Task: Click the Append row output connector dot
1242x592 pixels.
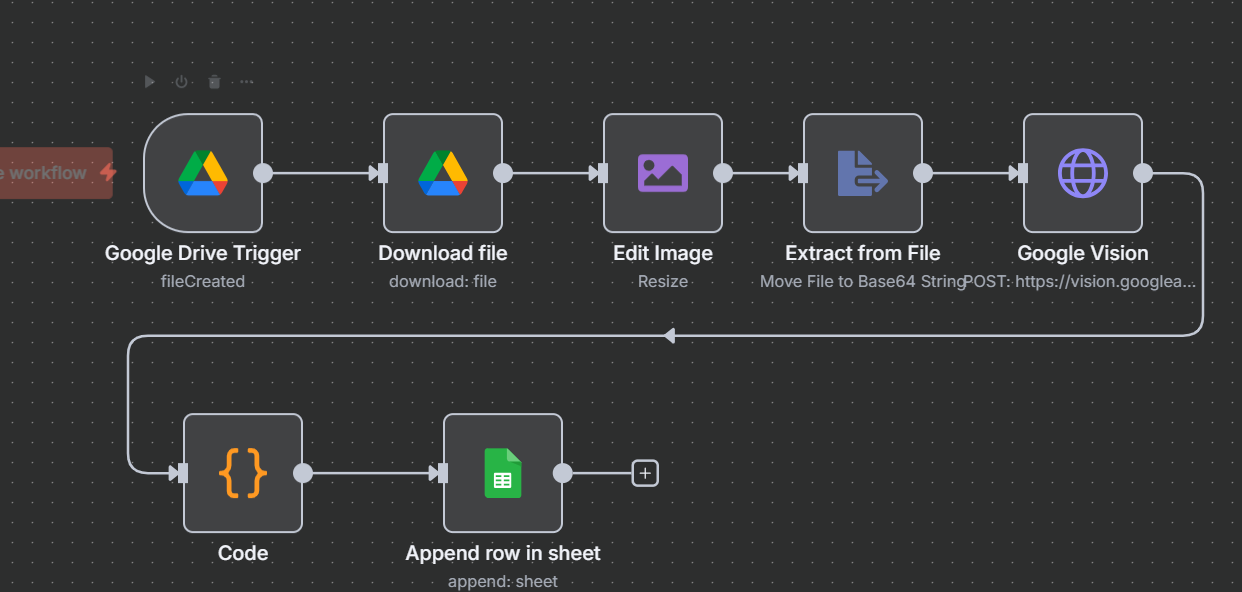Action: click(x=563, y=473)
